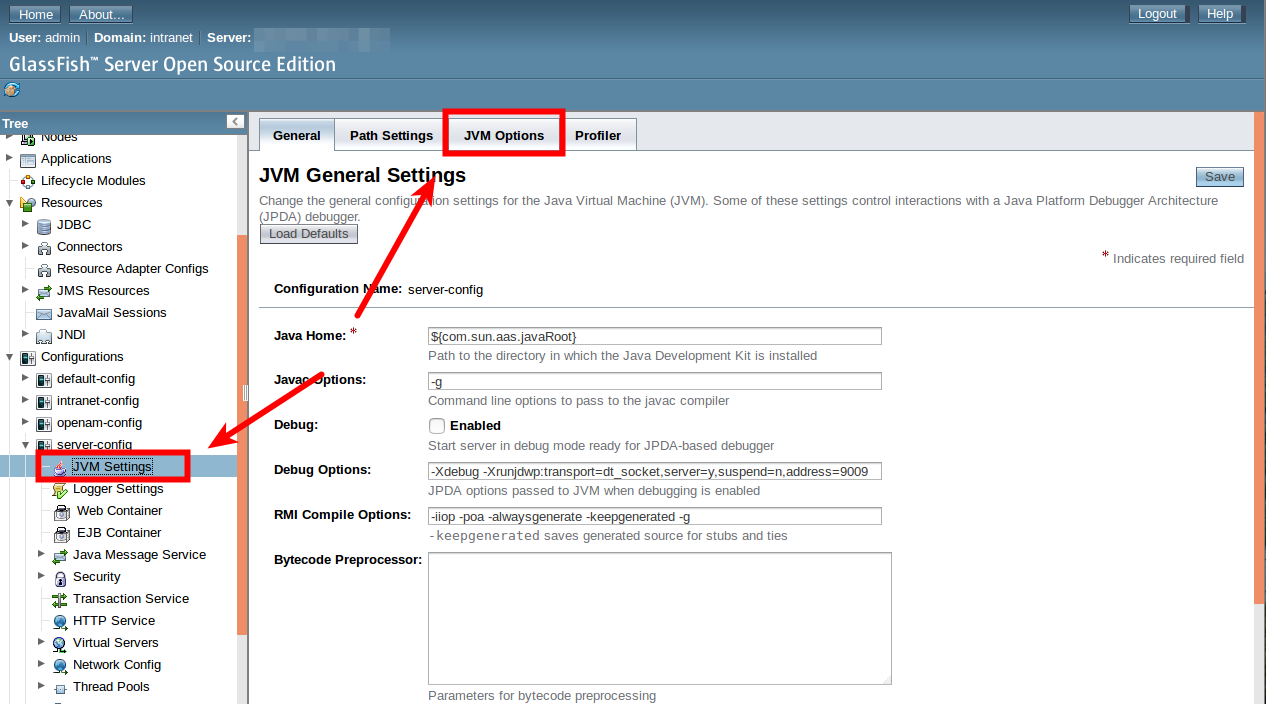Expand the default-config node
The image size is (1267, 704).
[25, 378]
